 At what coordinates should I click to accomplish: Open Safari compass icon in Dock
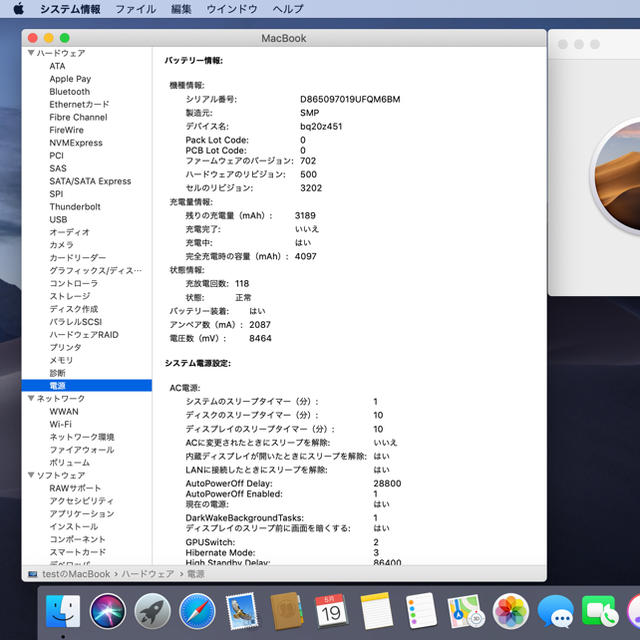pyautogui.click(x=197, y=611)
